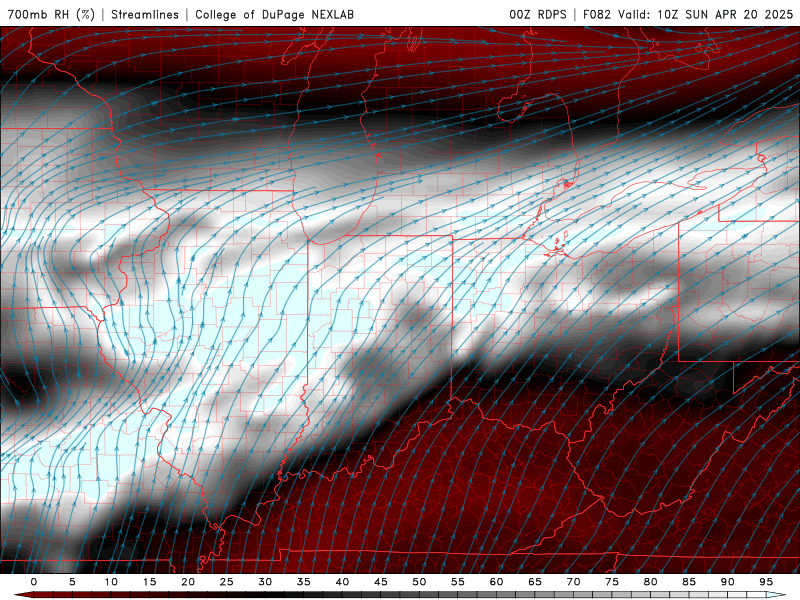Screen dimensions: 800x600
Task: Click the '45' value on the color scale
Action: tap(381, 582)
